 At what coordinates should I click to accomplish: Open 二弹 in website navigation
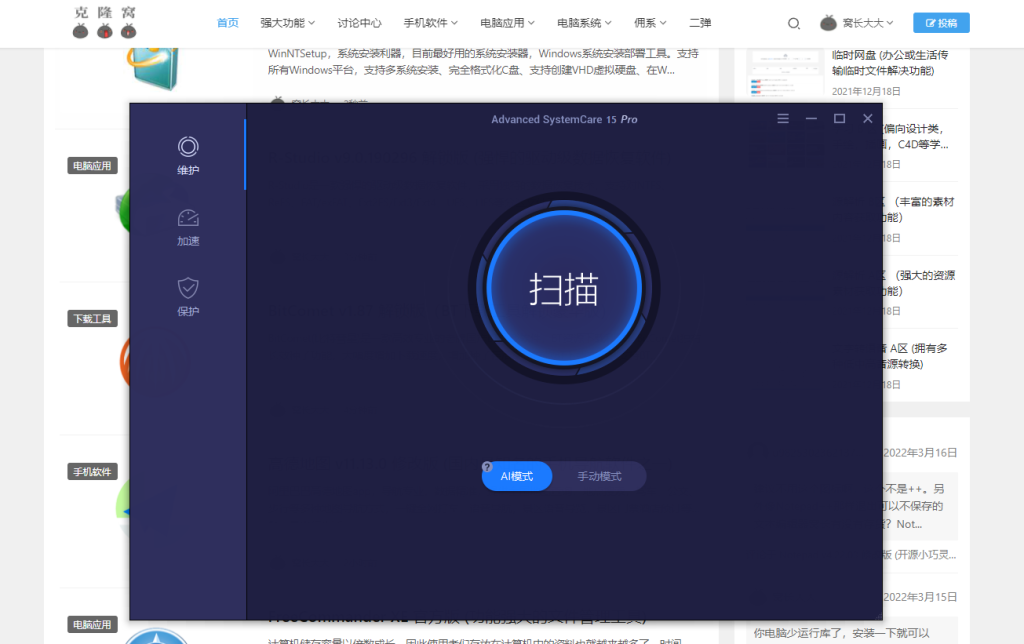click(x=700, y=23)
